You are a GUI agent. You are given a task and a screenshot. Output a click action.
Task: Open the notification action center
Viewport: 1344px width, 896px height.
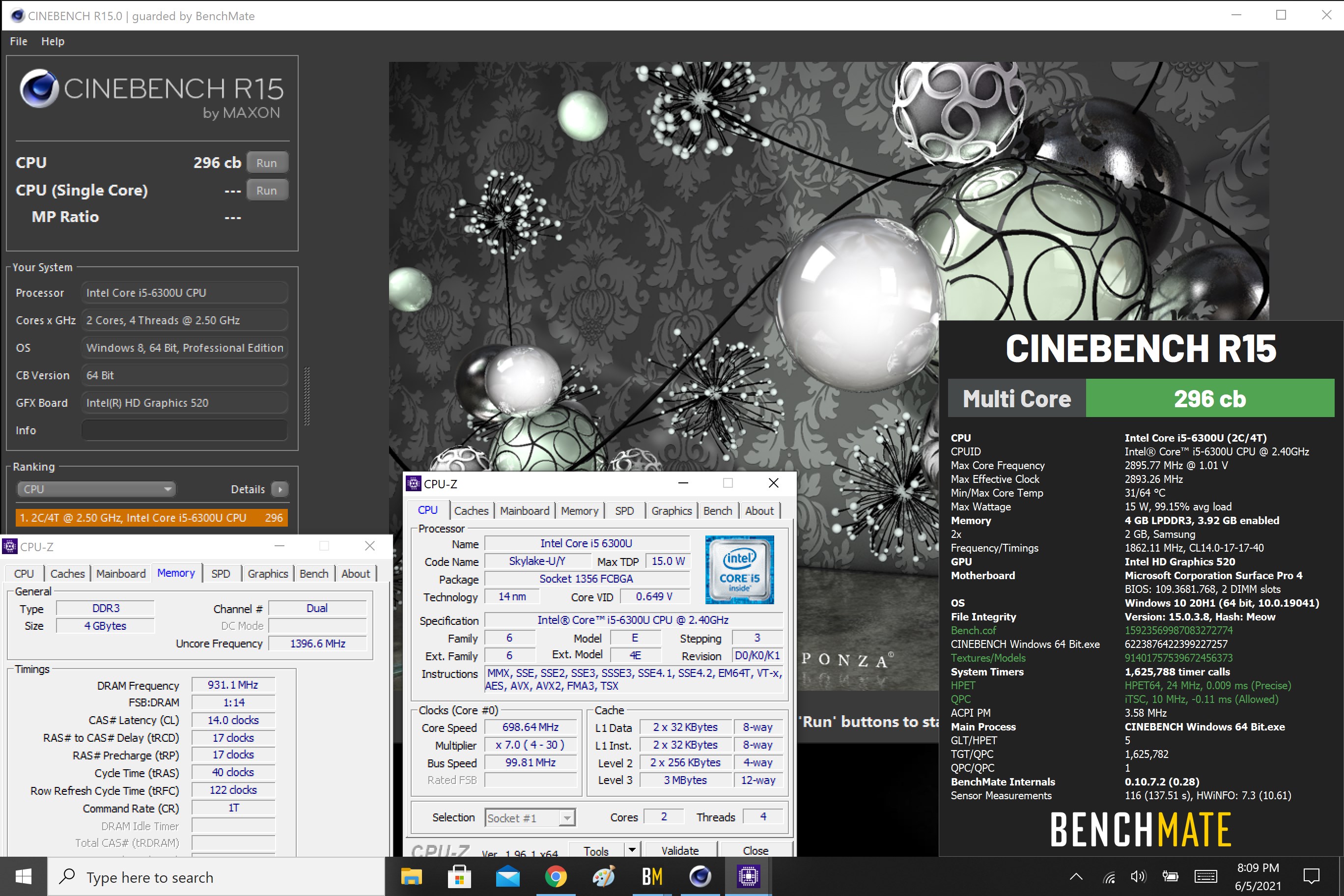pyautogui.click(x=1312, y=876)
